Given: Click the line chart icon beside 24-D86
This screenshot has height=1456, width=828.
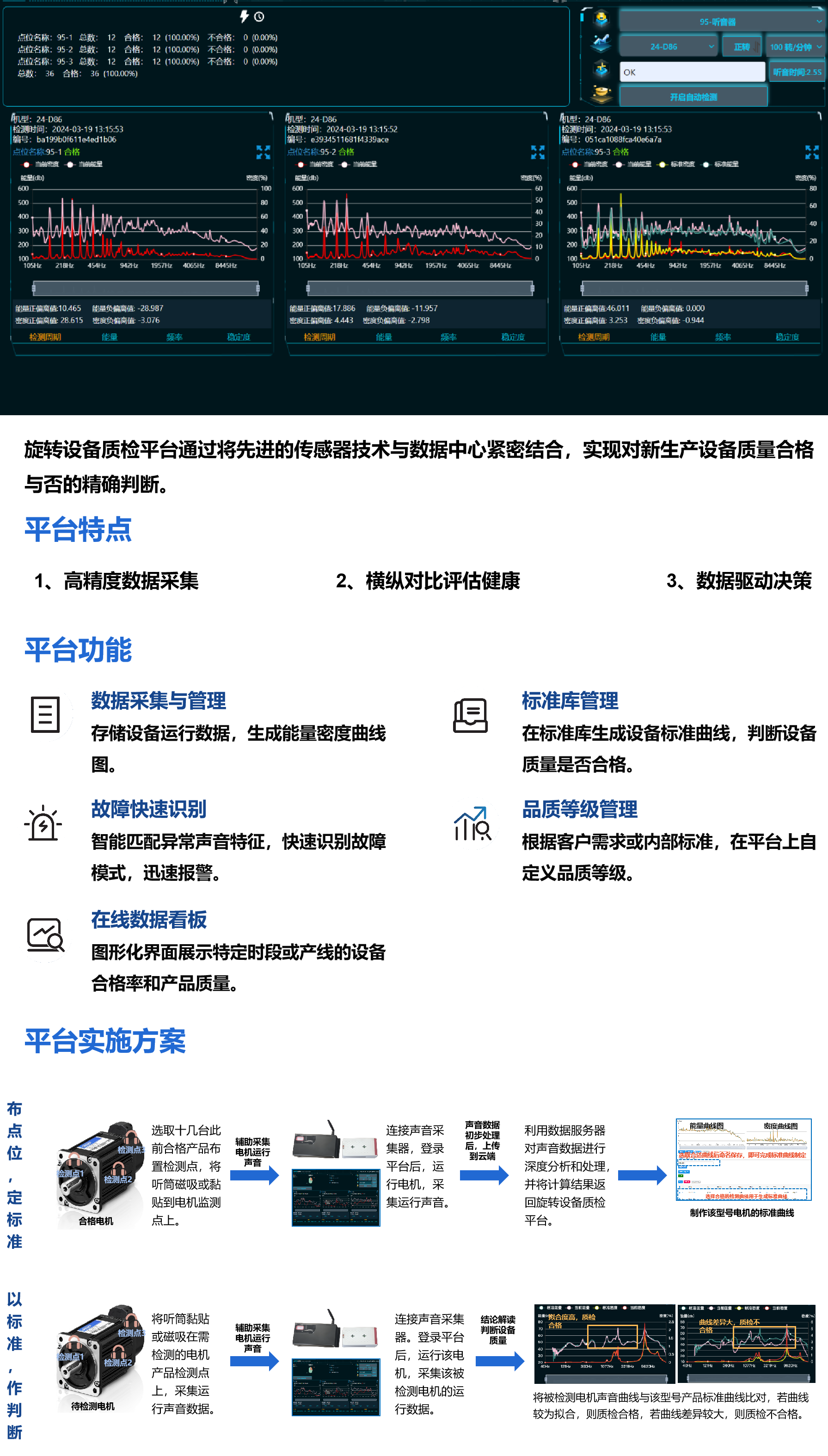Looking at the screenshot, I should (601, 43).
